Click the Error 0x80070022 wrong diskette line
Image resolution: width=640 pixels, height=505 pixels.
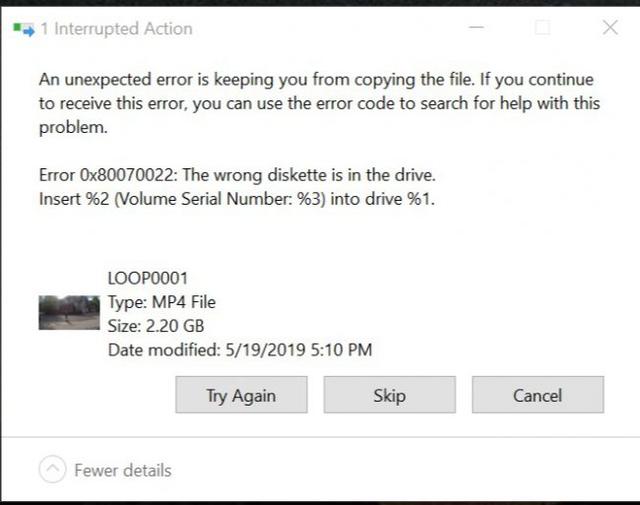[x=237, y=175]
